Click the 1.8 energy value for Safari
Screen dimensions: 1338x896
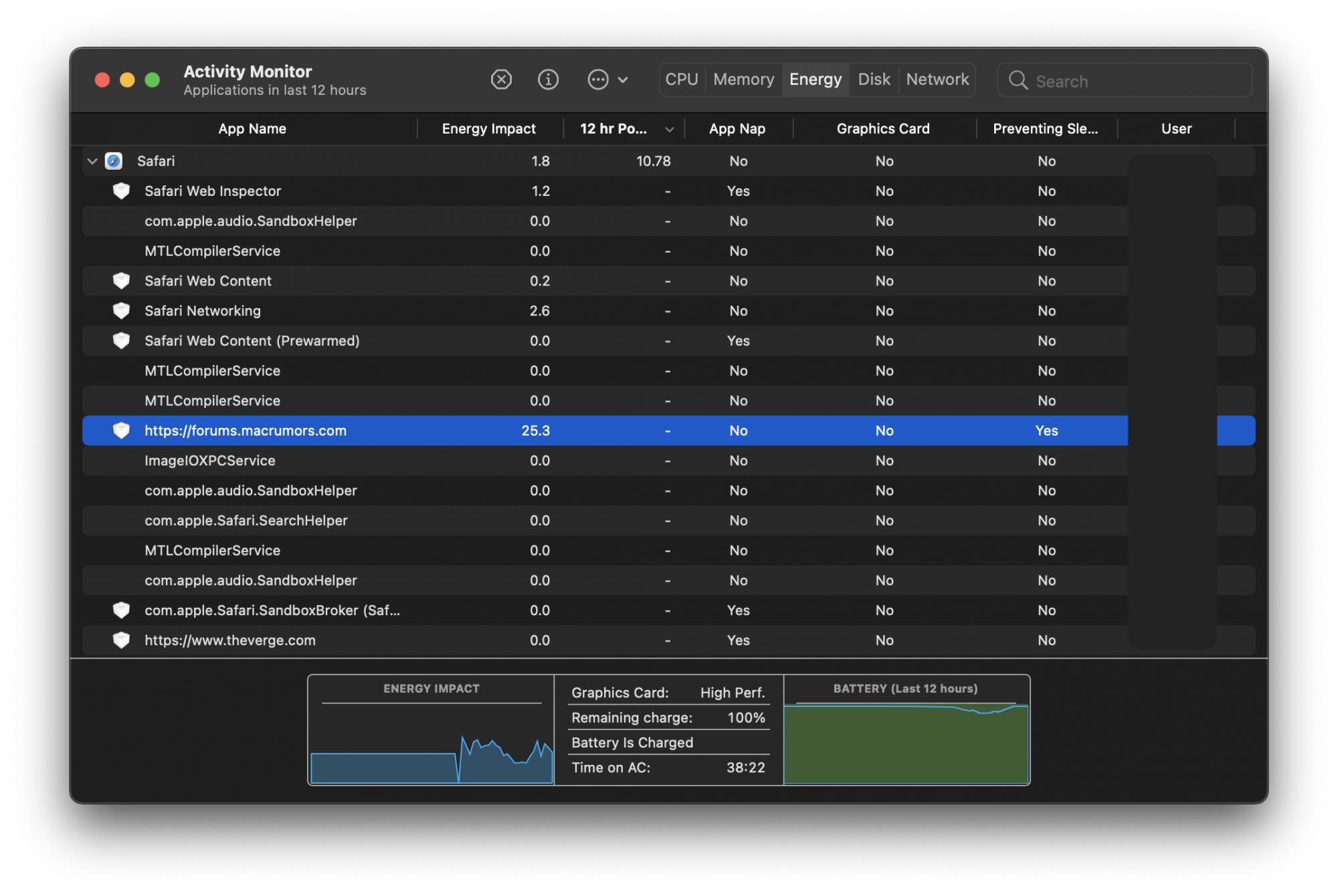pyautogui.click(x=540, y=161)
